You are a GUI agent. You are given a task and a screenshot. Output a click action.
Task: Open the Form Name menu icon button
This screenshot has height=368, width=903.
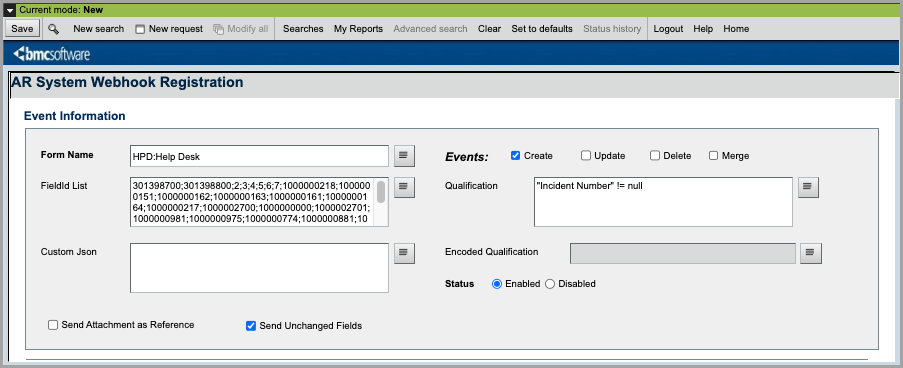click(x=404, y=155)
